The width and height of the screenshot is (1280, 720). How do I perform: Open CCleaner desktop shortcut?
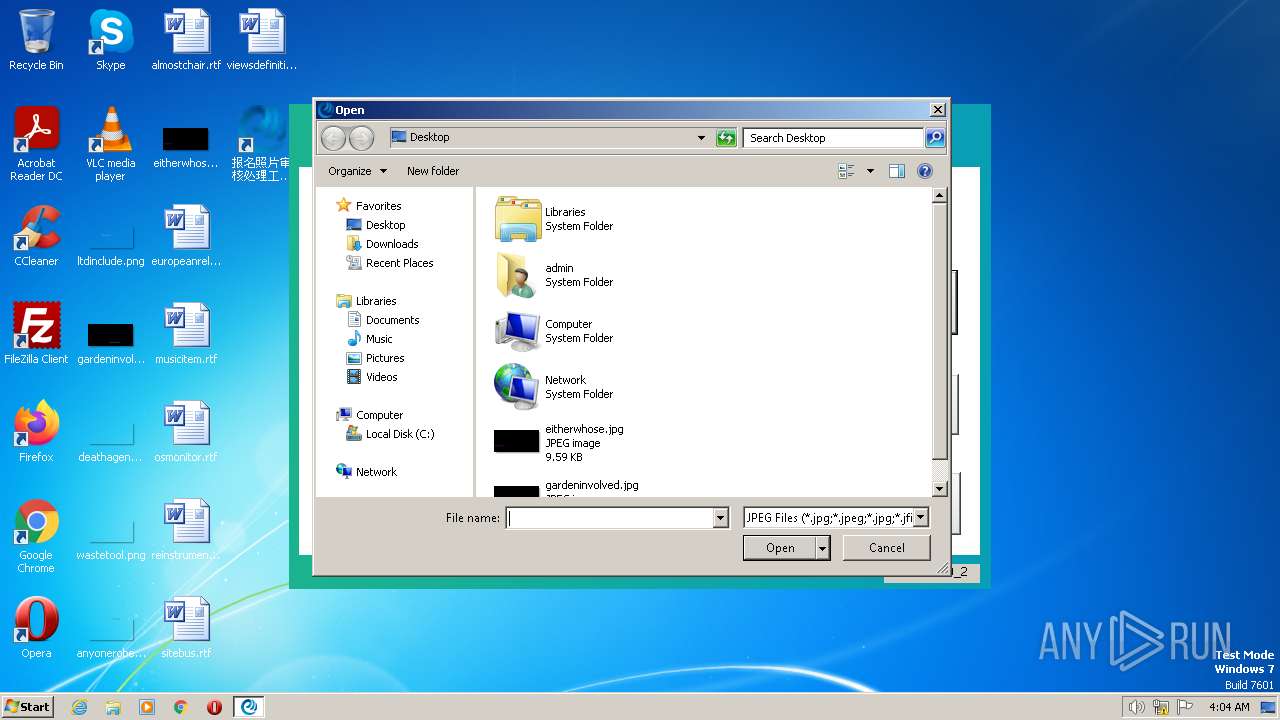point(36,236)
